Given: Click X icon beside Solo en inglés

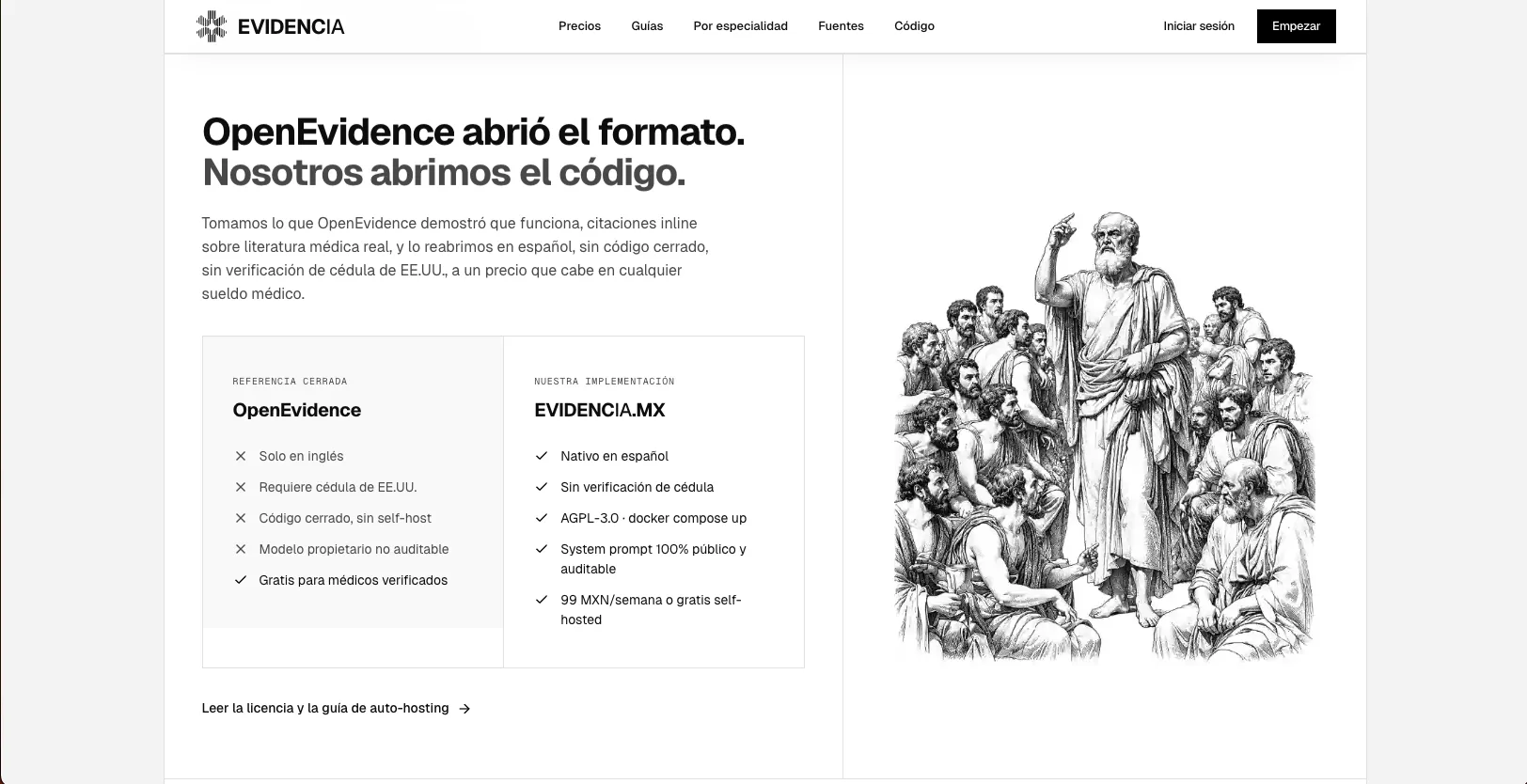Looking at the screenshot, I should pyautogui.click(x=241, y=456).
